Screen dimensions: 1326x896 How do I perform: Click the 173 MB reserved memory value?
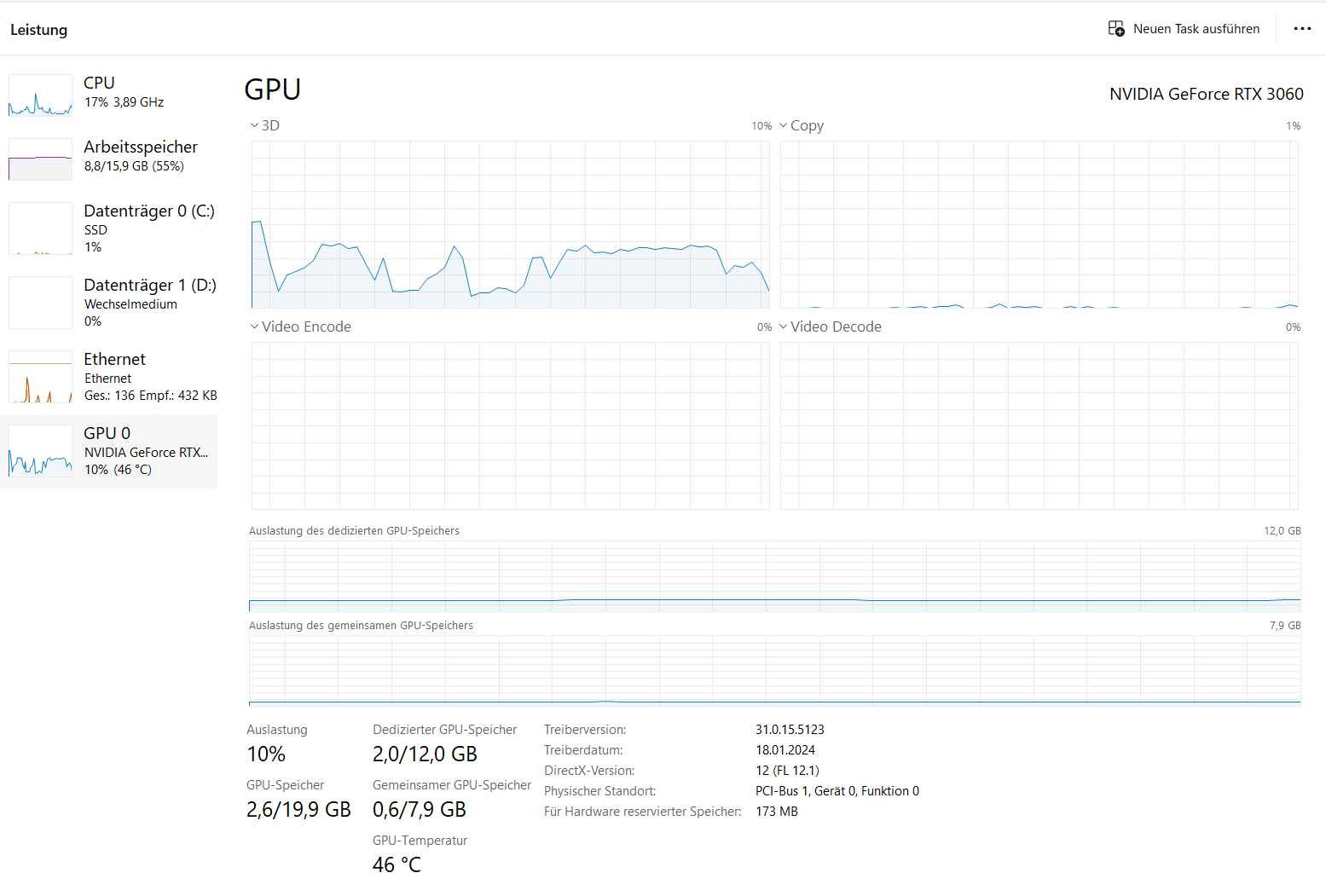(777, 812)
